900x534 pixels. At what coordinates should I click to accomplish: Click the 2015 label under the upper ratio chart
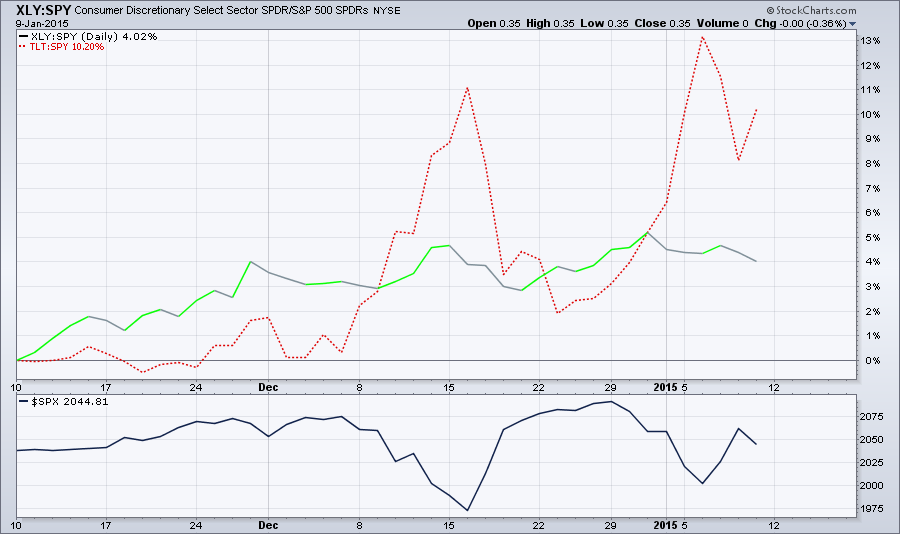[x=665, y=388]
